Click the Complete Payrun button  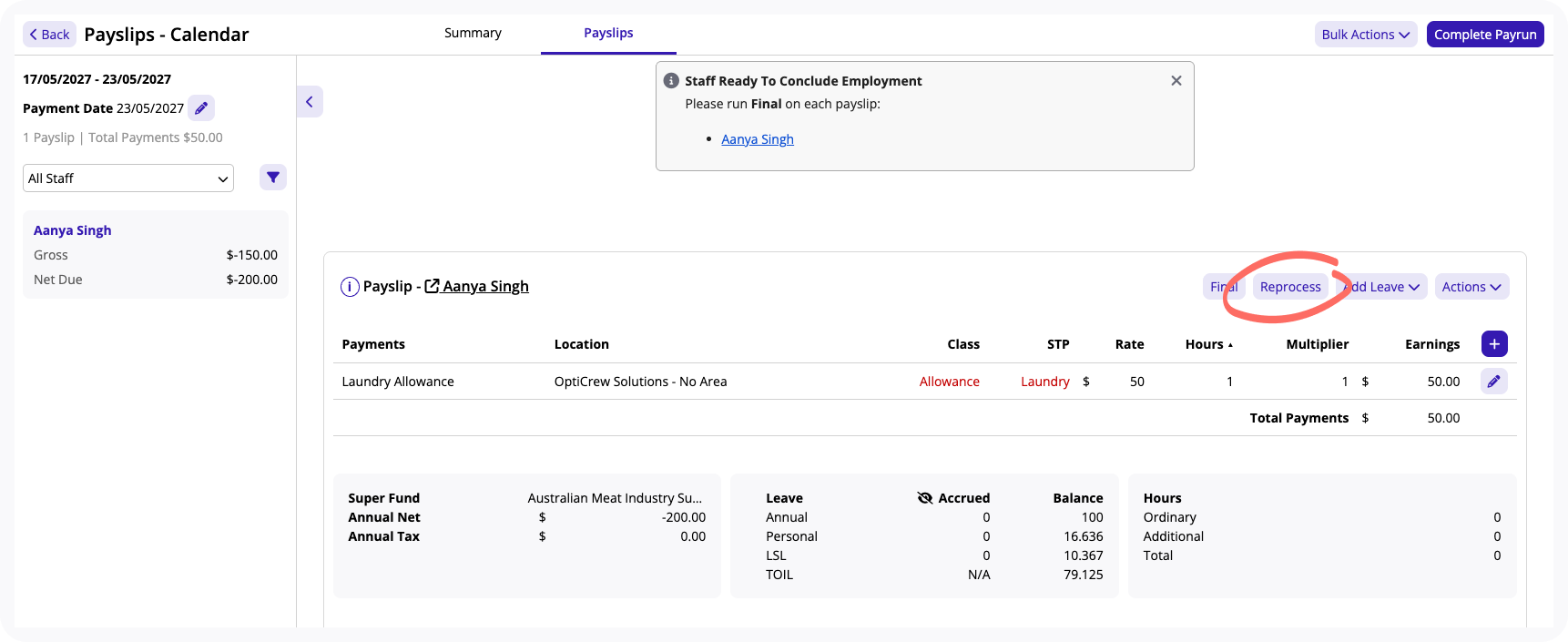1485,35
